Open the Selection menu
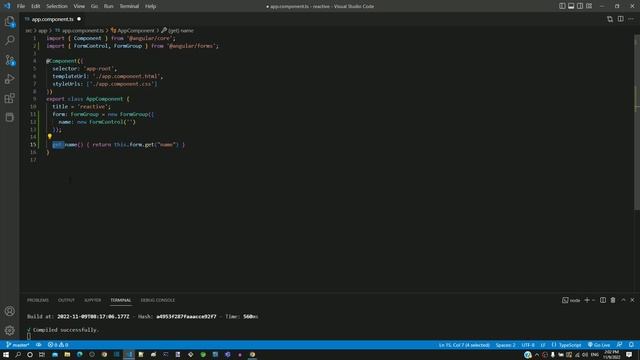640x360 pixels. 57,6
